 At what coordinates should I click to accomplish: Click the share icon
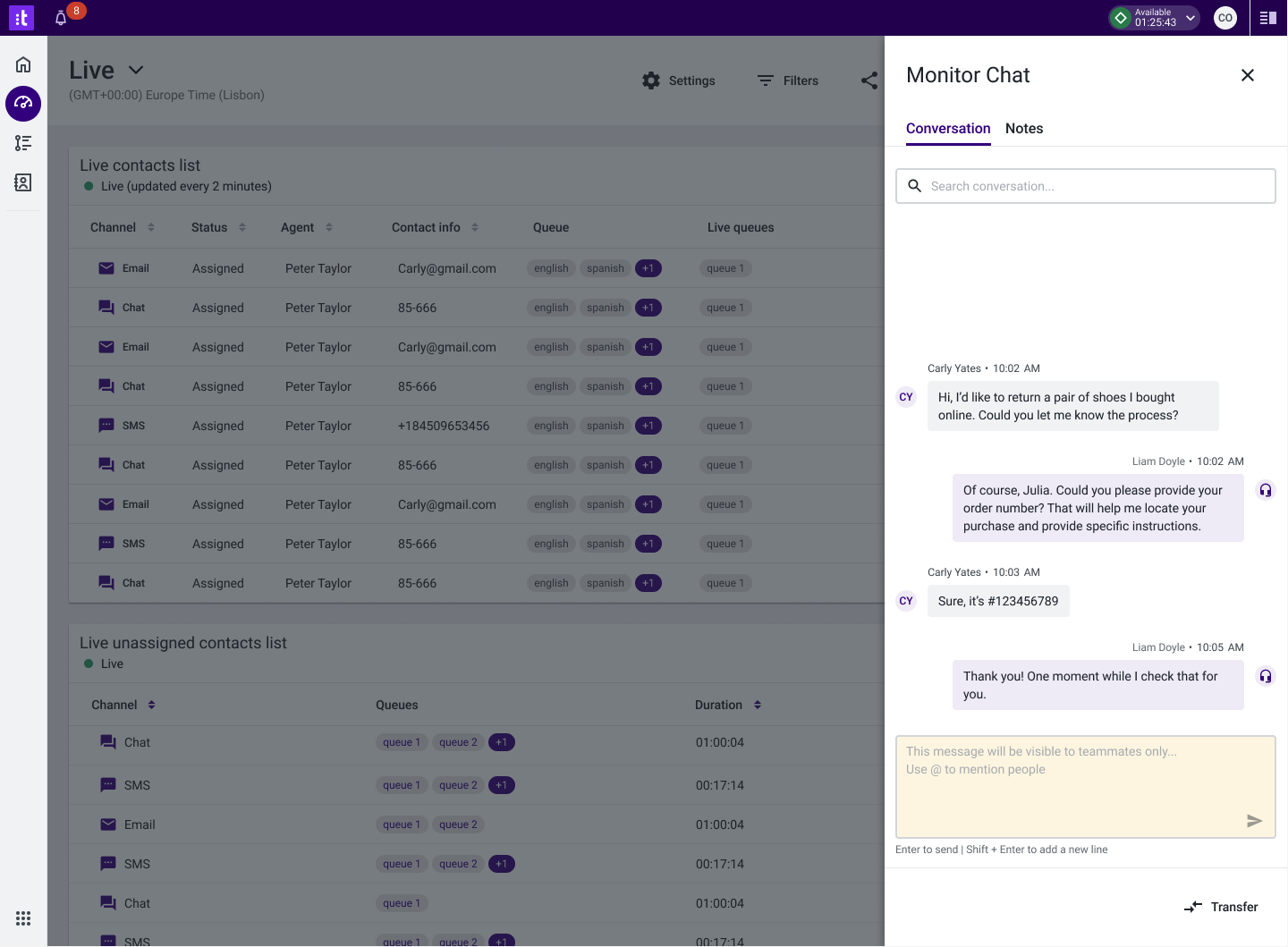point(869,80)
